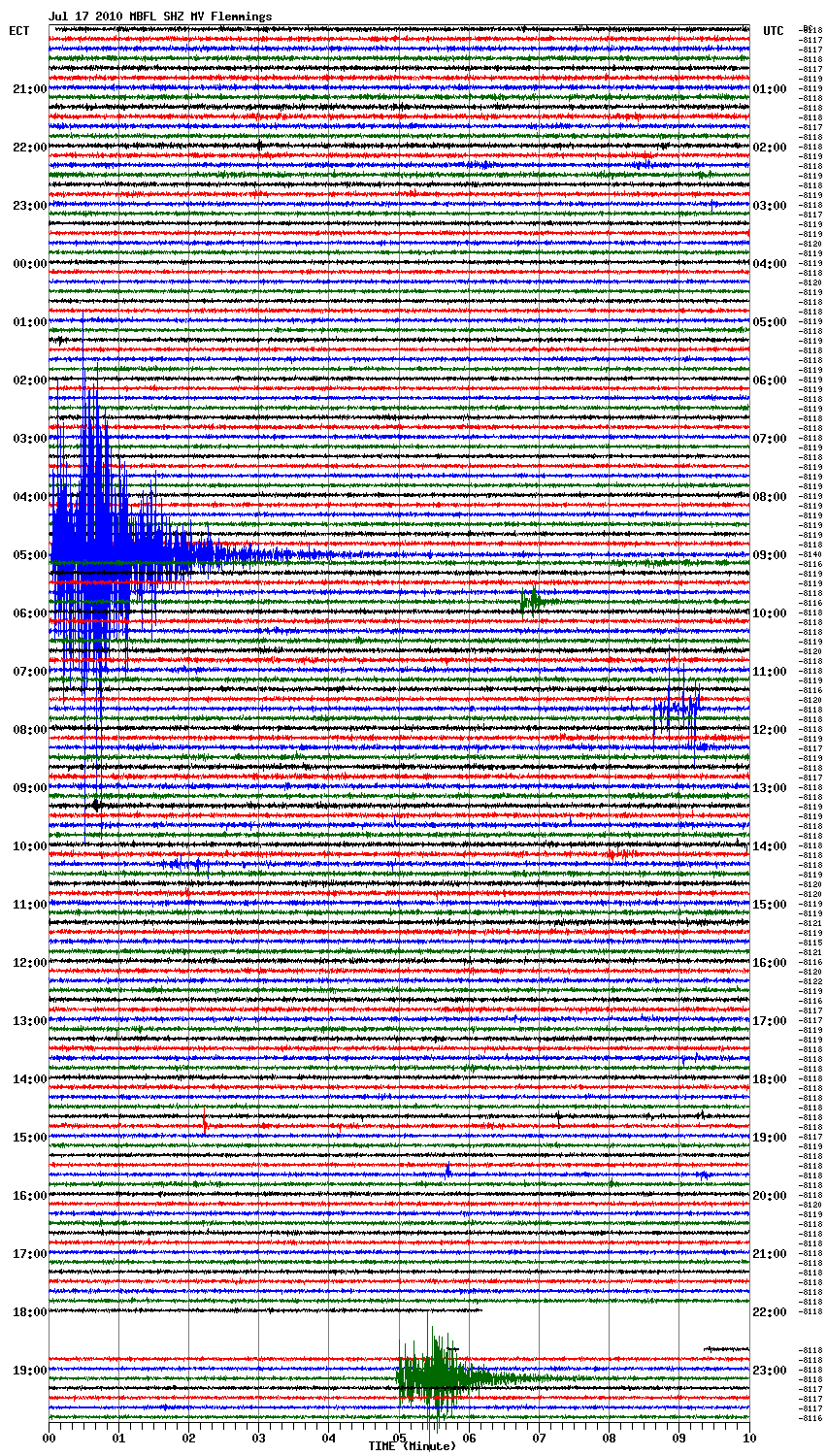Click the 'UTC' header label
Image resolution: width=827 pixels, height=1456 pixels.
coord(774,31)
